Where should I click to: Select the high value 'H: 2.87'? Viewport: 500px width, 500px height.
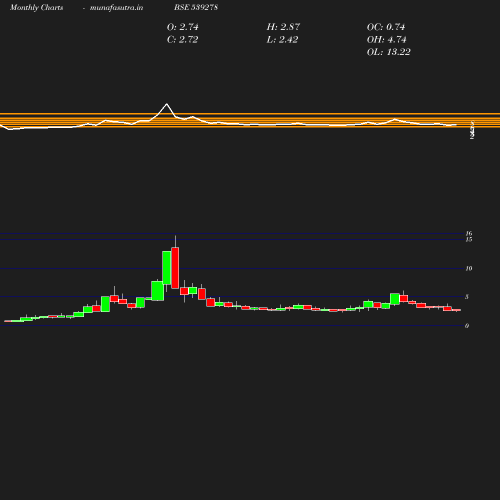pos(283,27)
